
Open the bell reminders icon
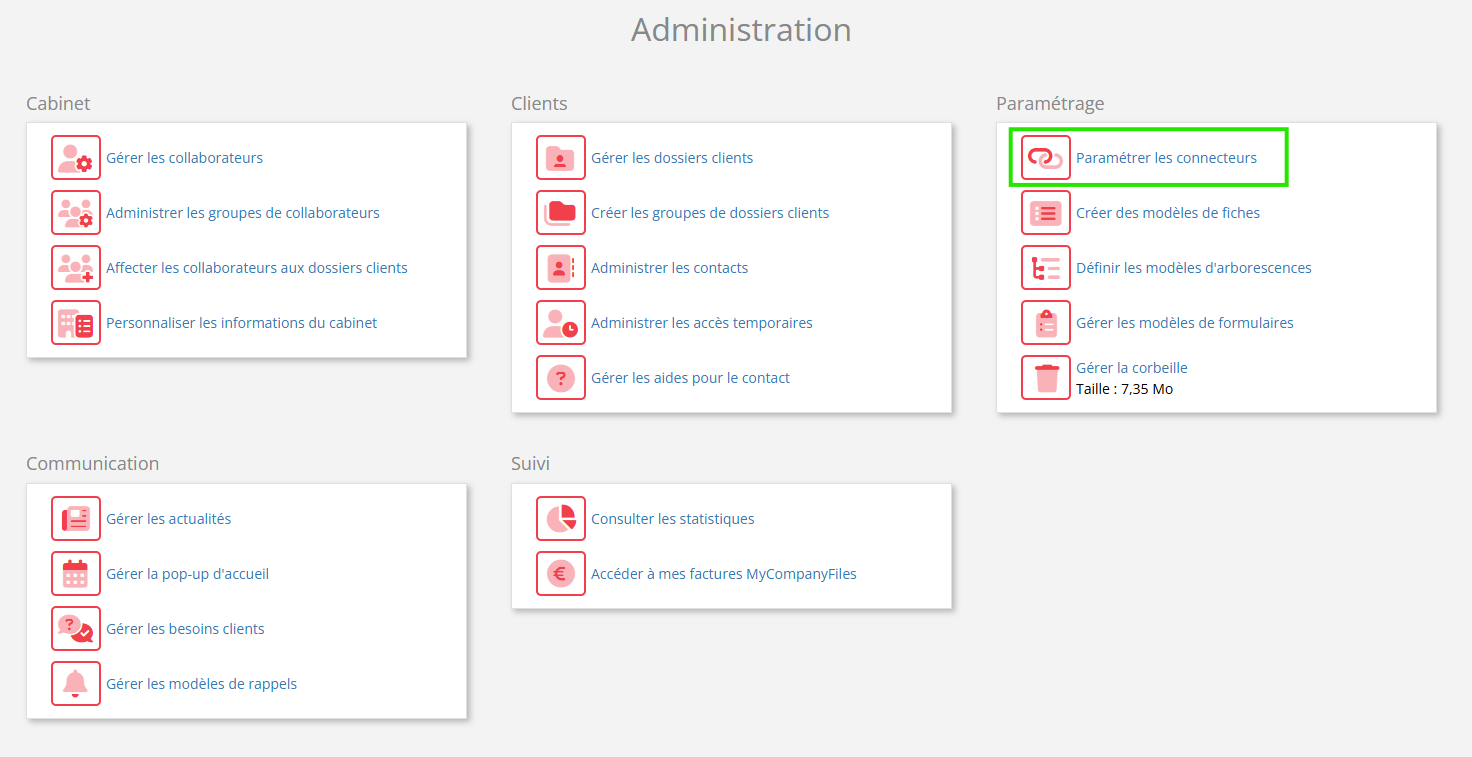[x=76, y=684]
